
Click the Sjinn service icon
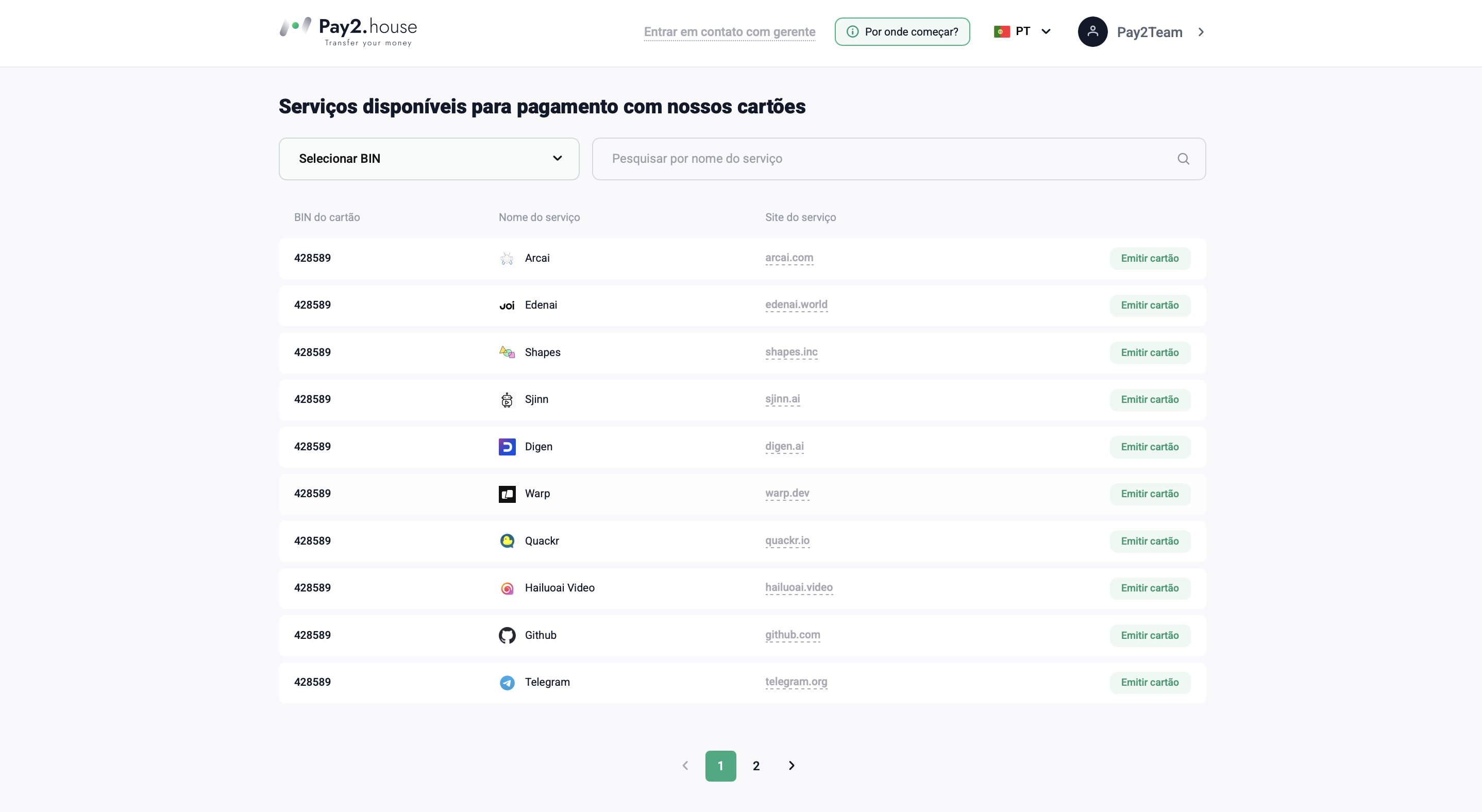507,400
